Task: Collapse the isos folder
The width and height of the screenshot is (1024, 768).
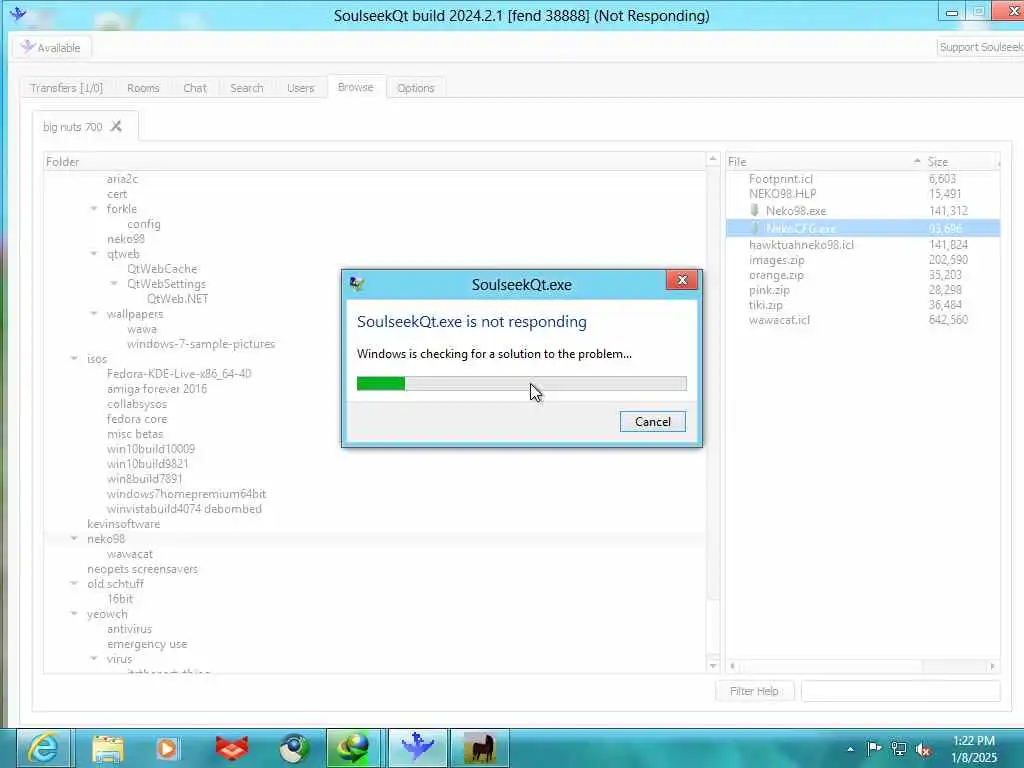Action: click(x=74, y=359)
